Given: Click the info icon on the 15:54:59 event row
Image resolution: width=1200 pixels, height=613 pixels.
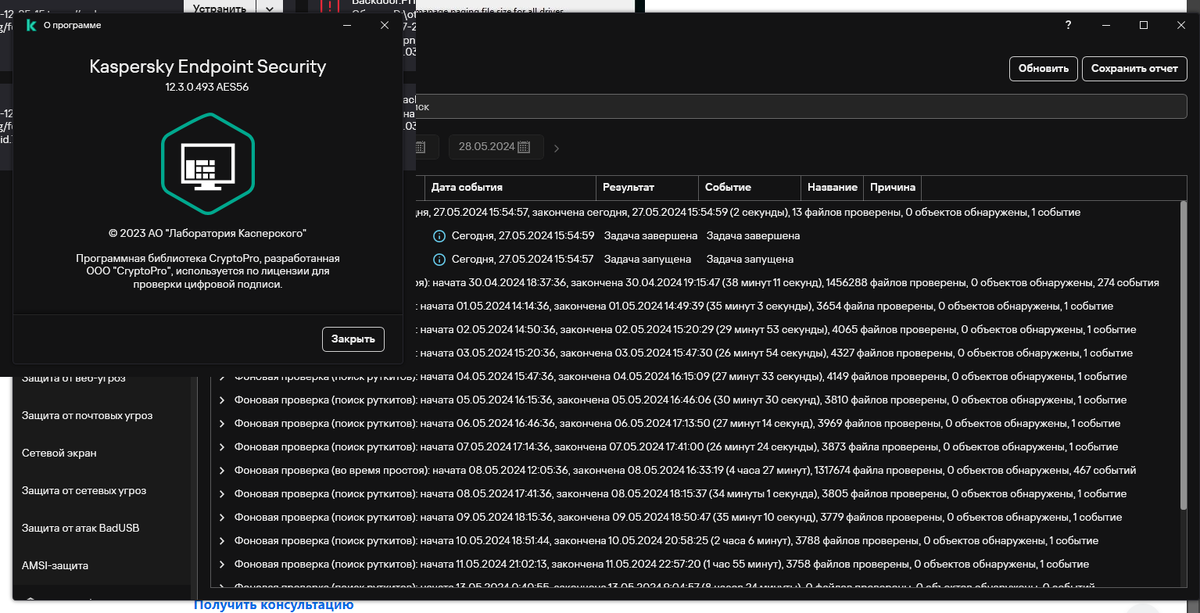Looking at the screenshot, I should click(x=439, y=236).
